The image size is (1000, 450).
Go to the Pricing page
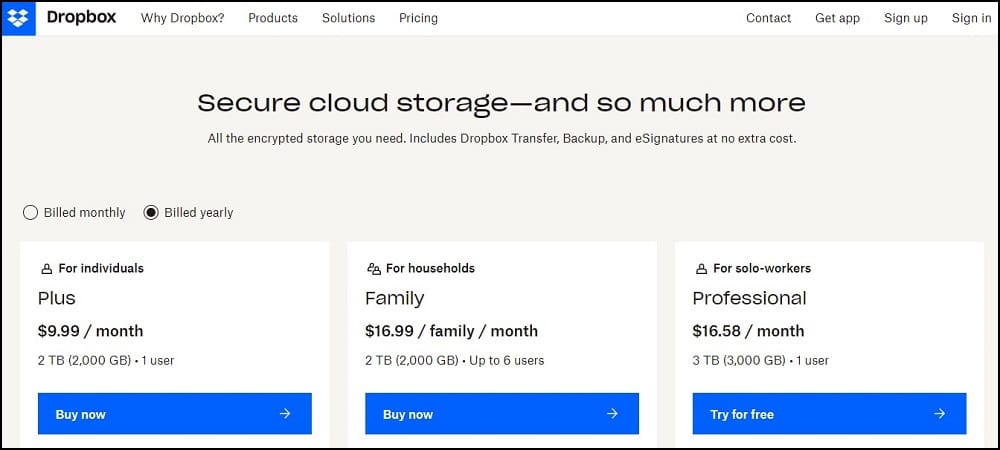pos(418,18)
